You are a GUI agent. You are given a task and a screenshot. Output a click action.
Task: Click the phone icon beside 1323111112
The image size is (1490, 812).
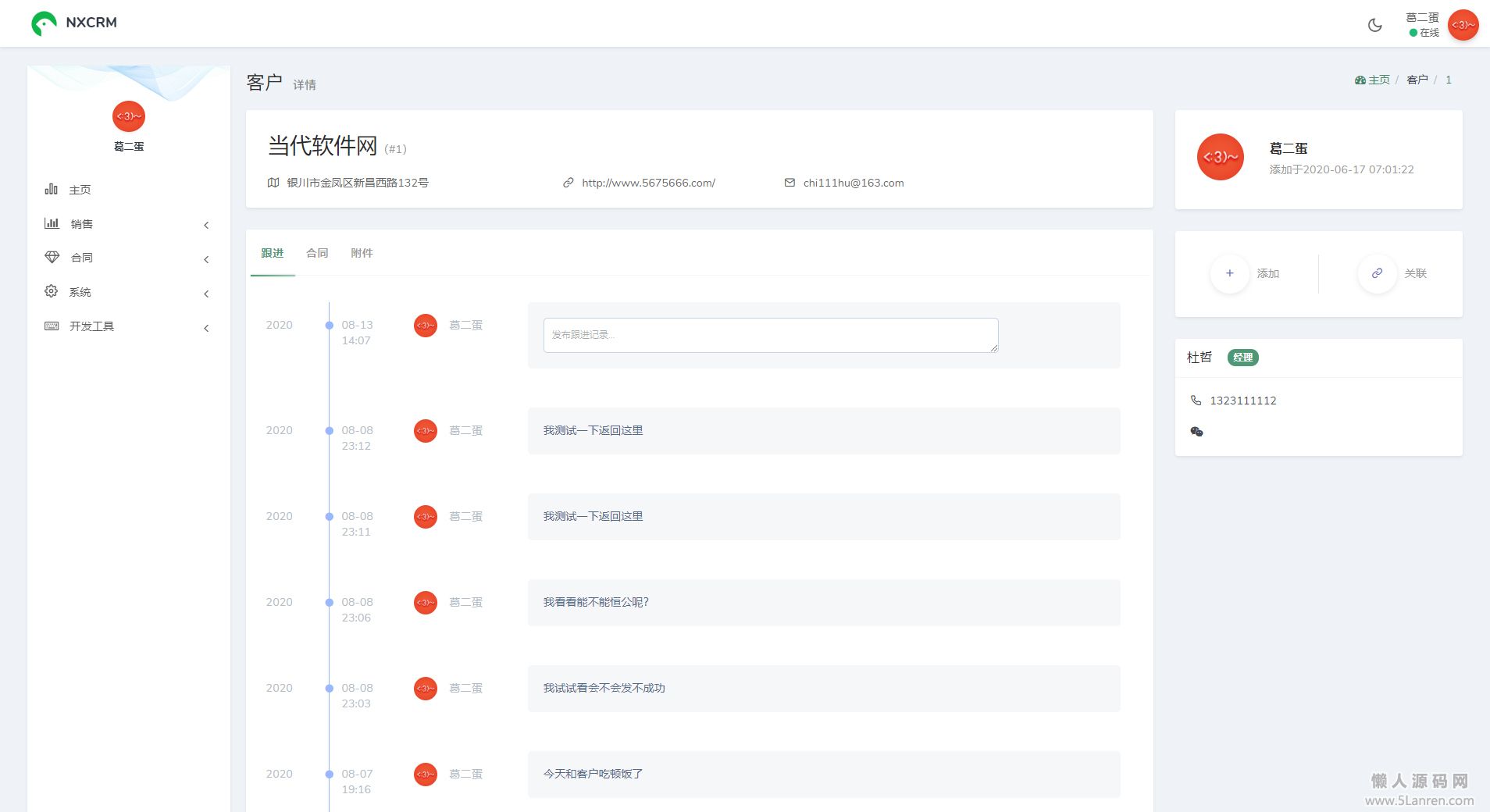coord(1196,401)
